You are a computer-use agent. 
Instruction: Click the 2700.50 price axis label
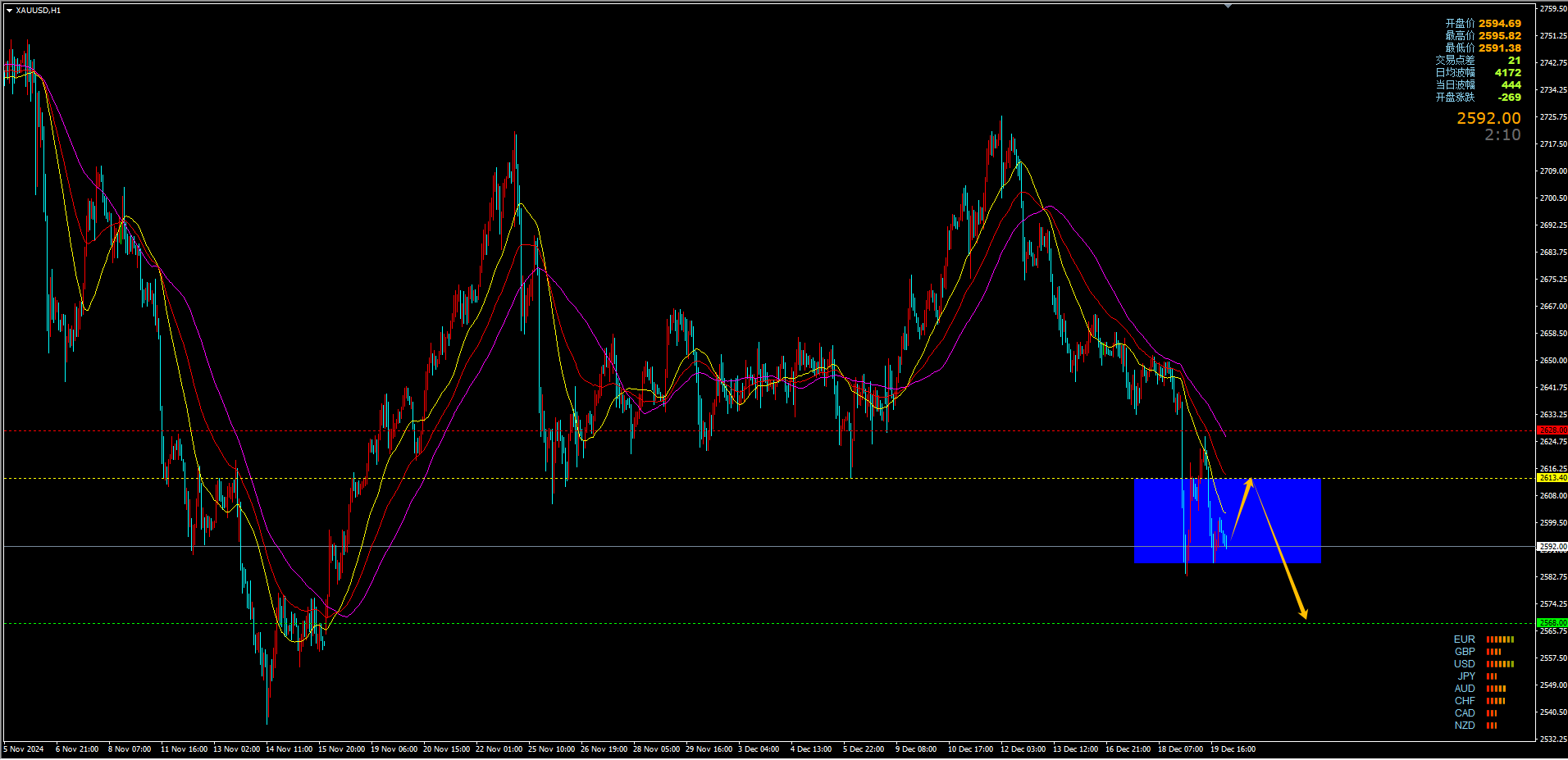click(x=1553, y=198)
